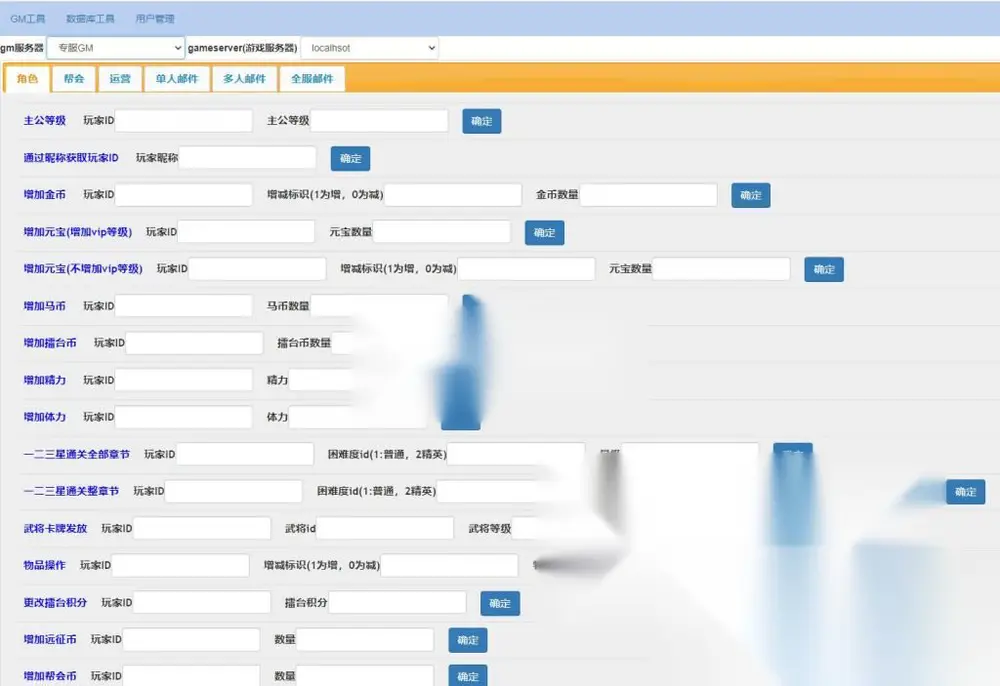This screenshot has width=1000, height=686.
Task: Expand the gameserver dropdown showing localhsot
Action: click(370, 48)
